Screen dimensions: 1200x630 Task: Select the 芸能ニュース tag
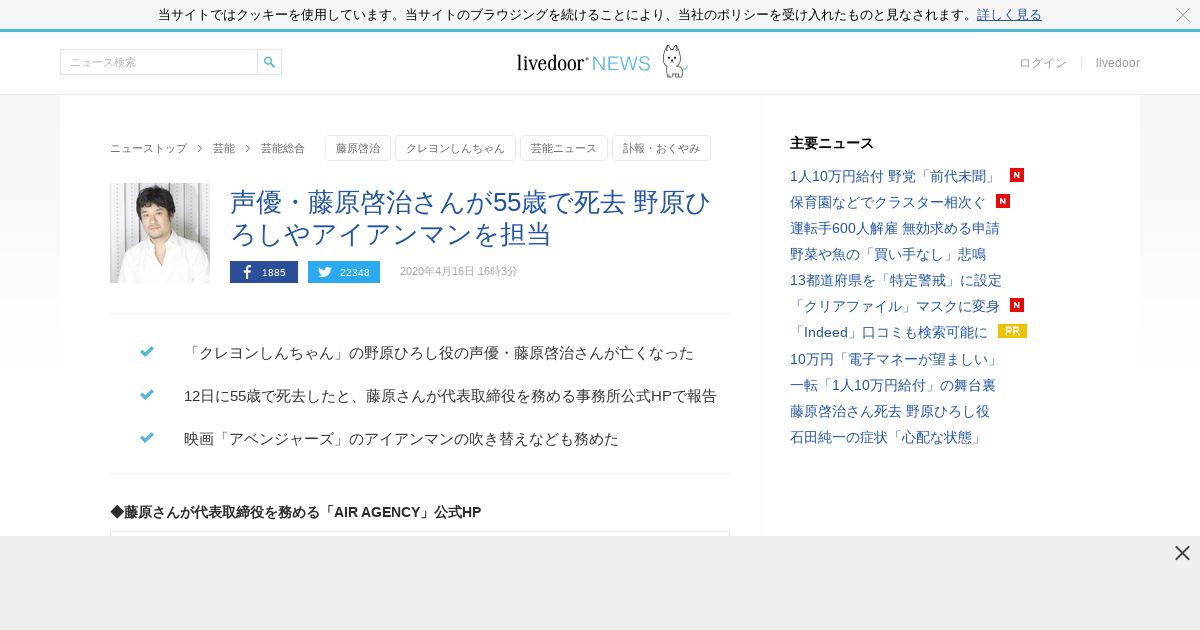564,148
